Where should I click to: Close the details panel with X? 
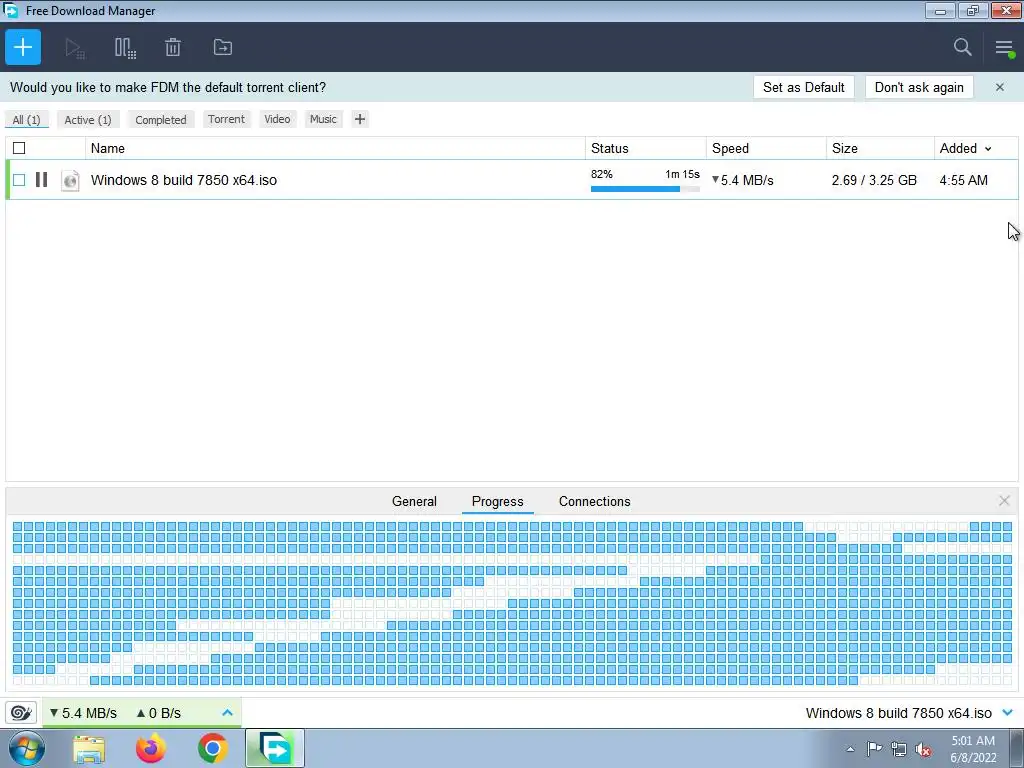point(1004,501)
